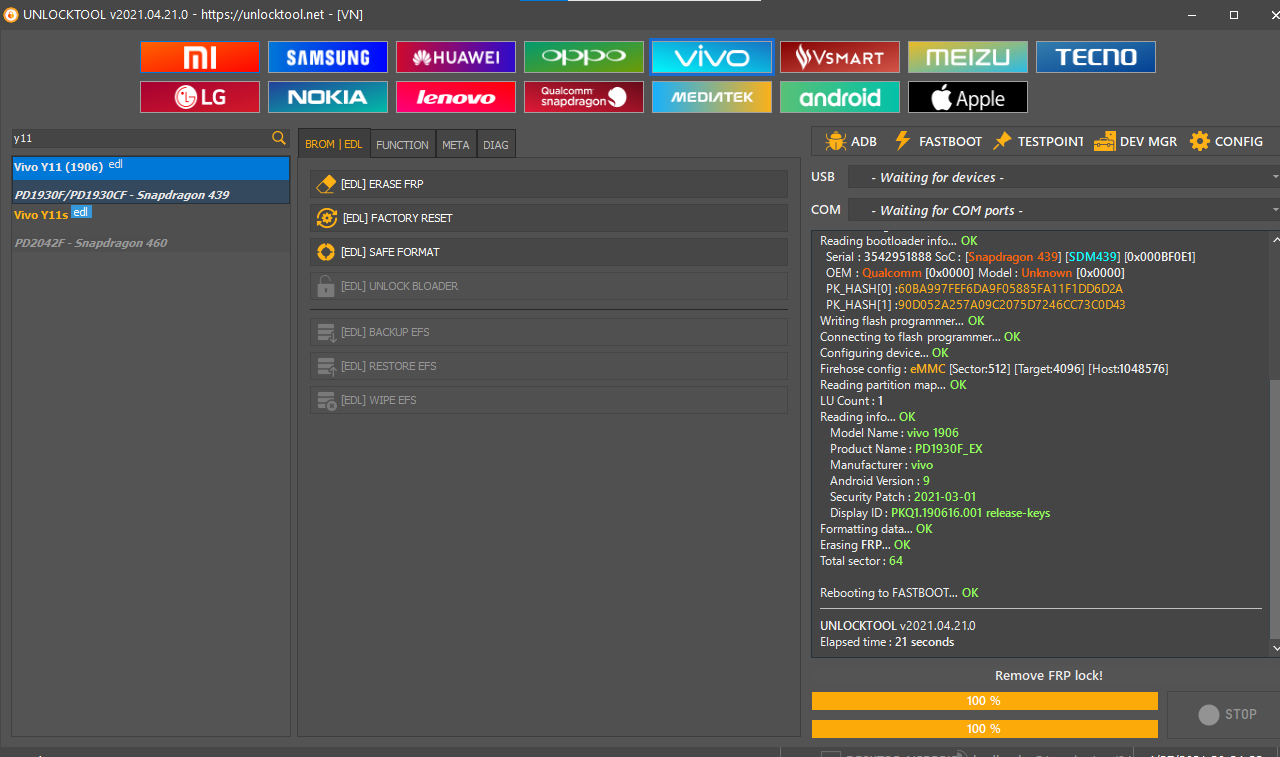Open FASTBOOT mode tools
Image resolution: width=1280 pixels, height=757 pixels.
937,141
